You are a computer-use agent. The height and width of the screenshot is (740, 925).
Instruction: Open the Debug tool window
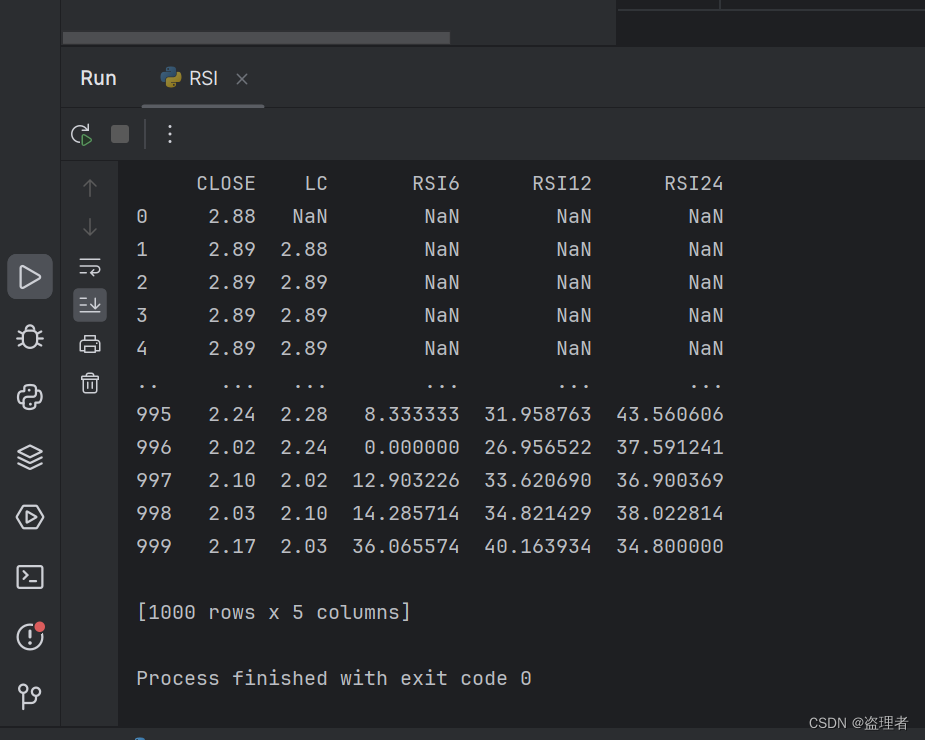coord(29,337)
